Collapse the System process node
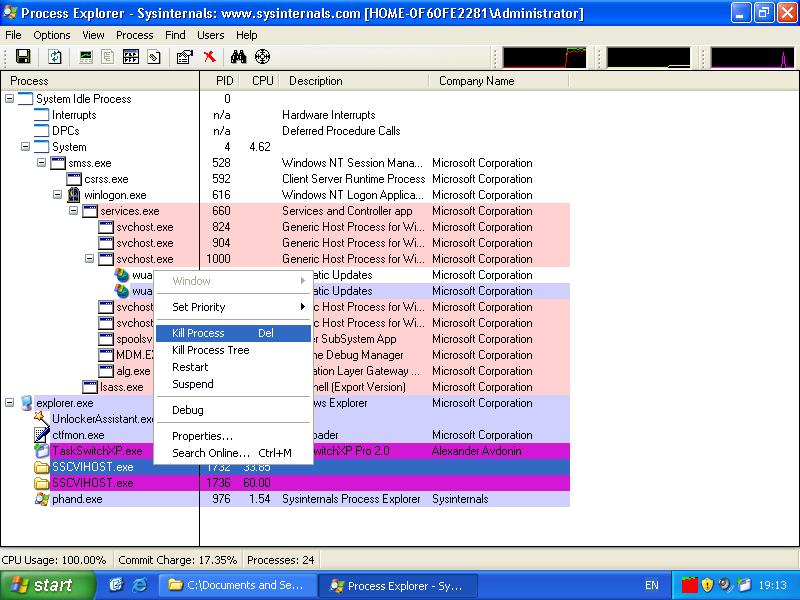 point(26,146)
